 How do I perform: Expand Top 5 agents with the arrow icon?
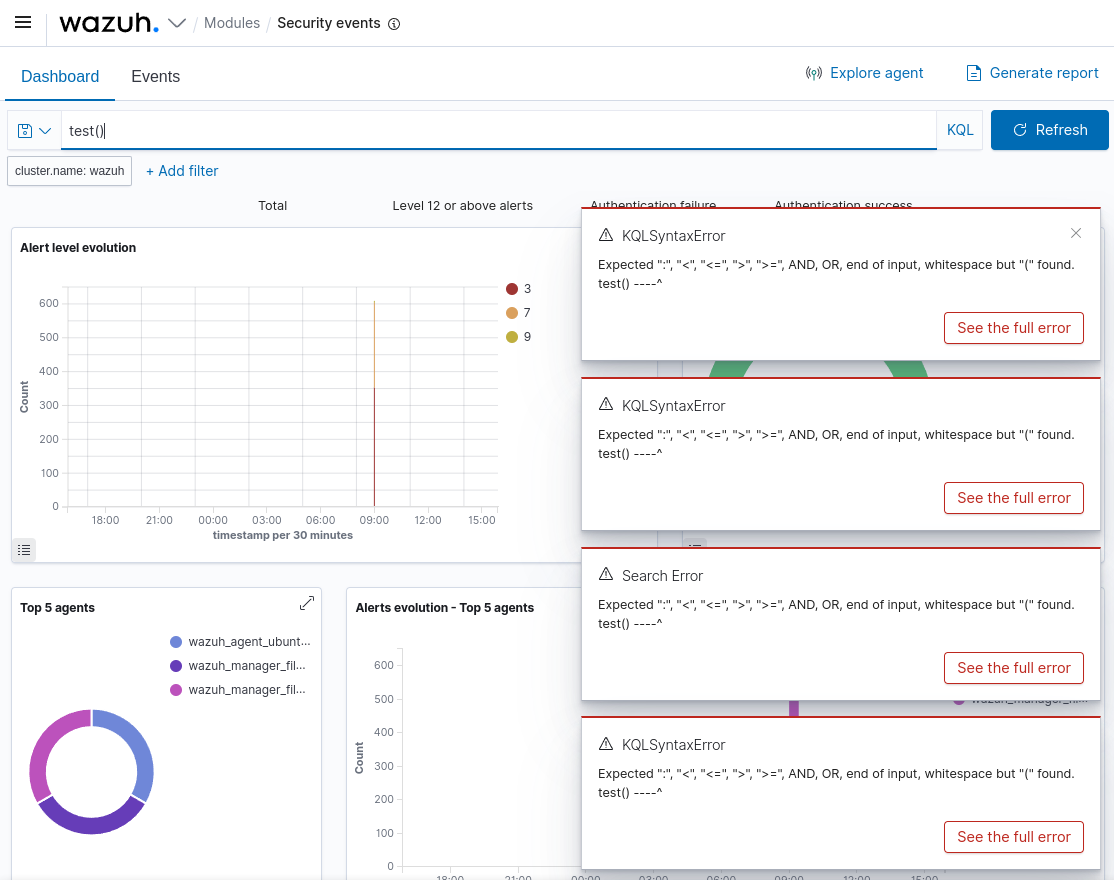307,603
